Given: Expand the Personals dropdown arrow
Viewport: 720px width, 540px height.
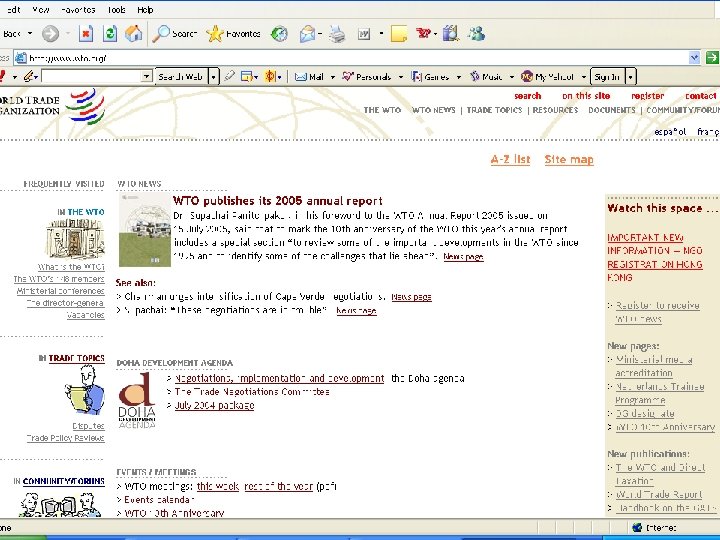Looking at the screenshot, I should click(400, 77).
